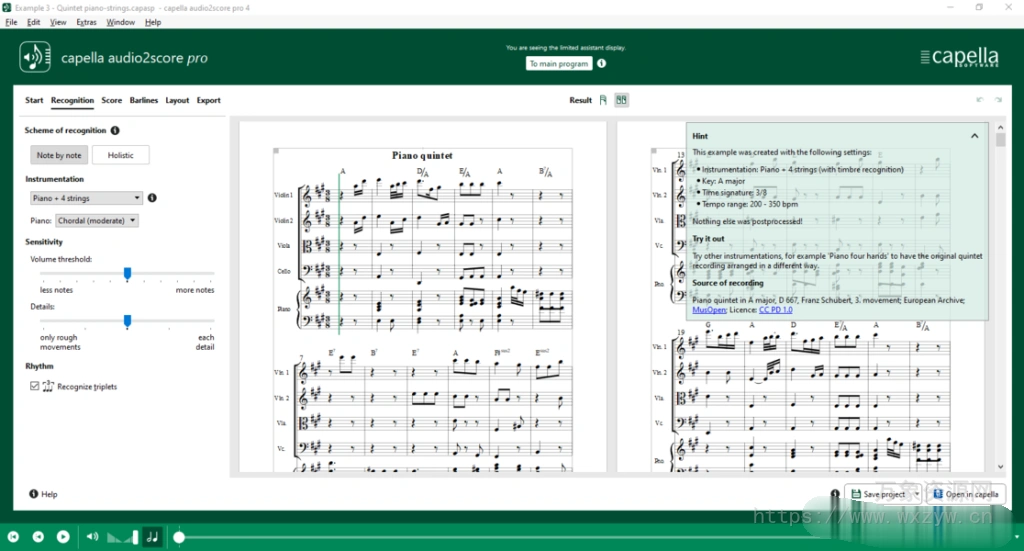1024x551 pixels.
Task: Click the Result label
Action: (x=580, y=100)
